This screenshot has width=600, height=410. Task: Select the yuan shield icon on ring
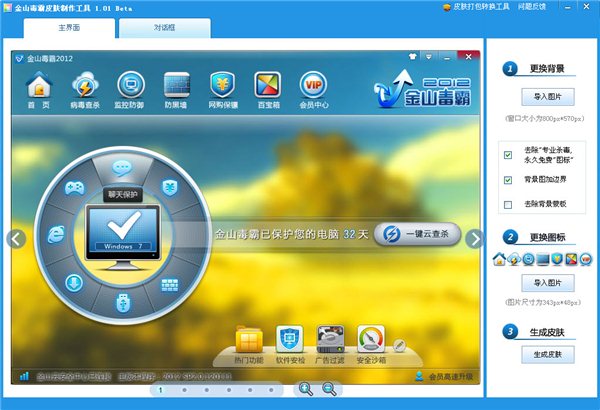[170, 188]
